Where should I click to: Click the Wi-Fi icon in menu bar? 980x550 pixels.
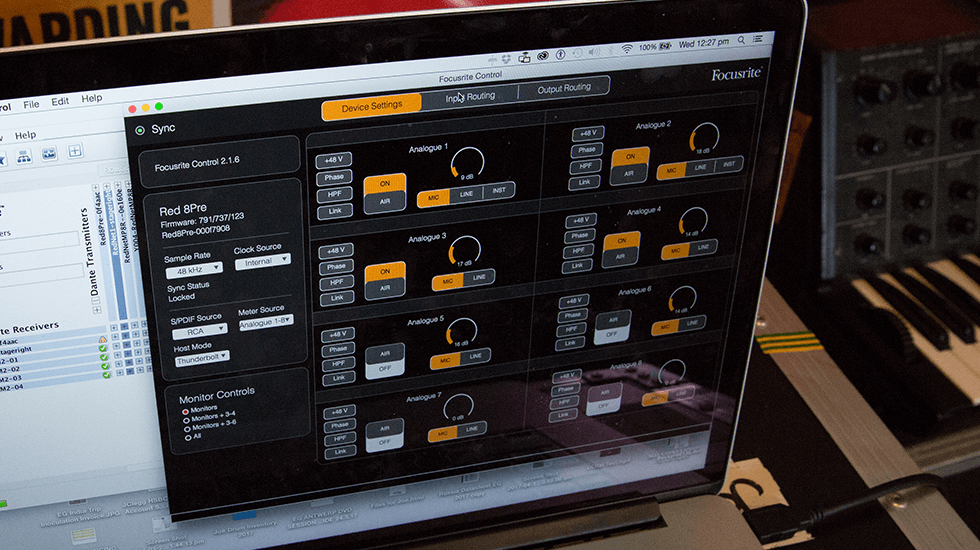(x=626, y=48)
